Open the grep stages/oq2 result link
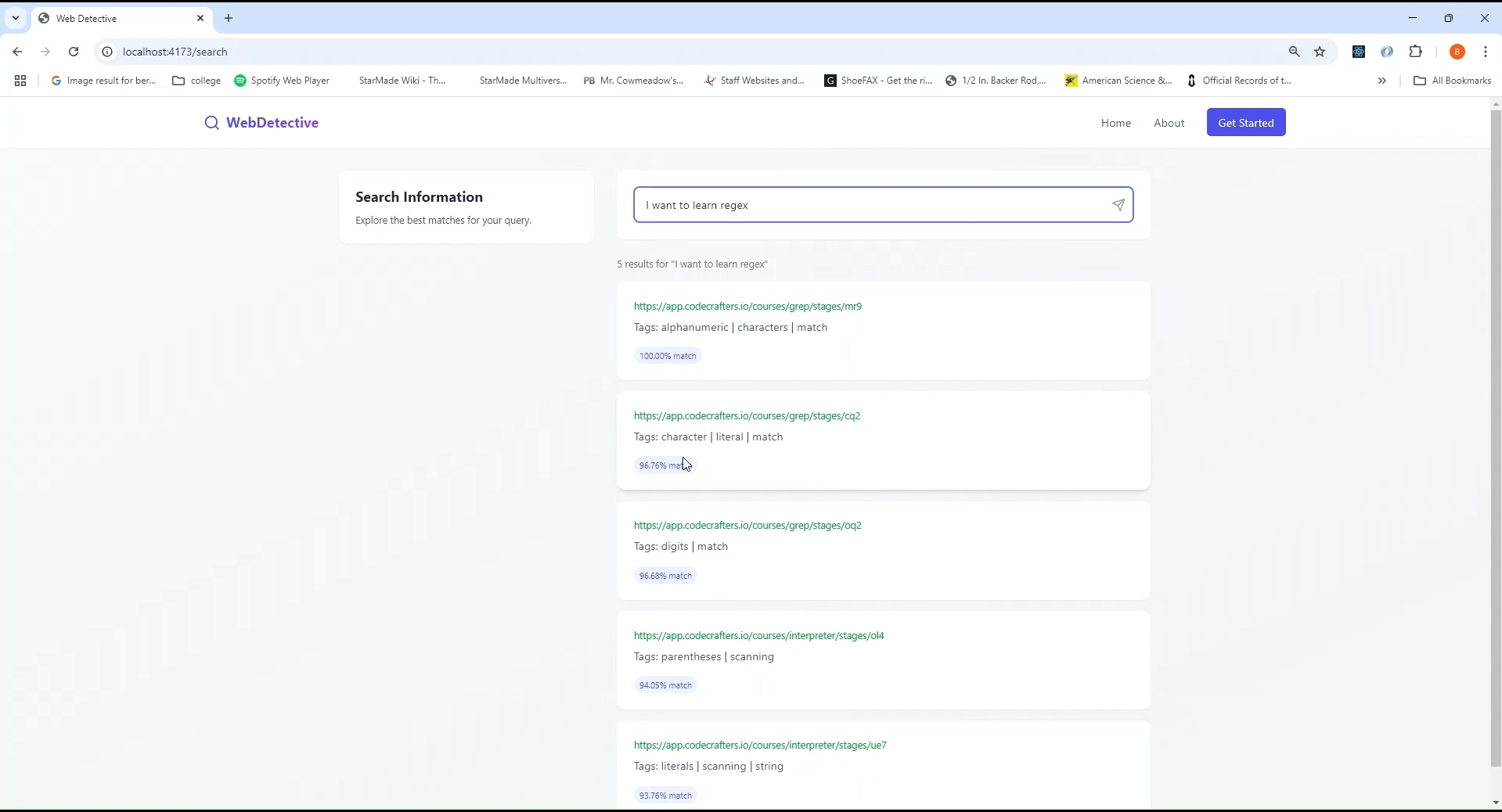The image size is (1502, 812). [747, 525]
